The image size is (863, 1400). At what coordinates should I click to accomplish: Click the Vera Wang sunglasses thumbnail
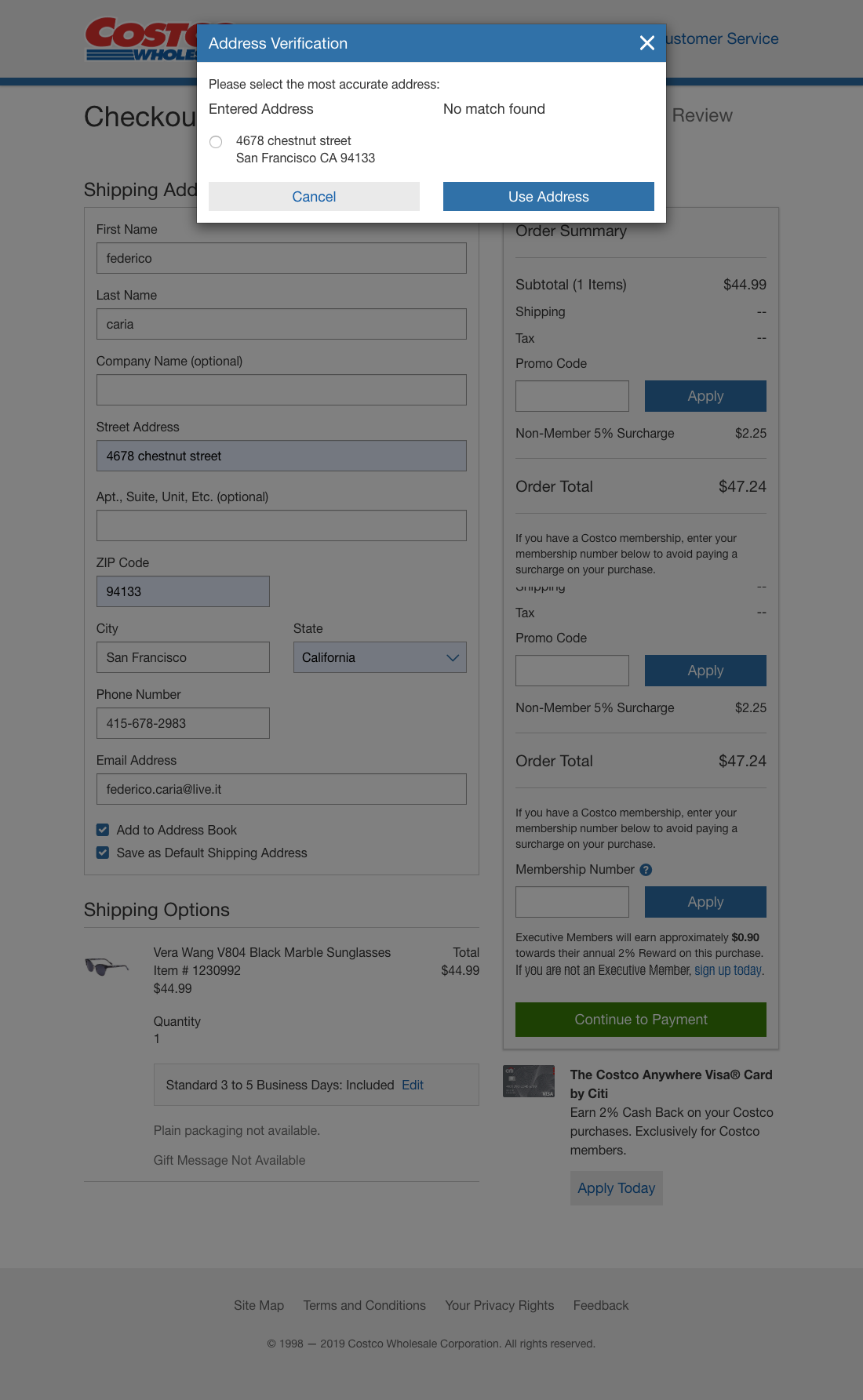[x=107, y=967]
